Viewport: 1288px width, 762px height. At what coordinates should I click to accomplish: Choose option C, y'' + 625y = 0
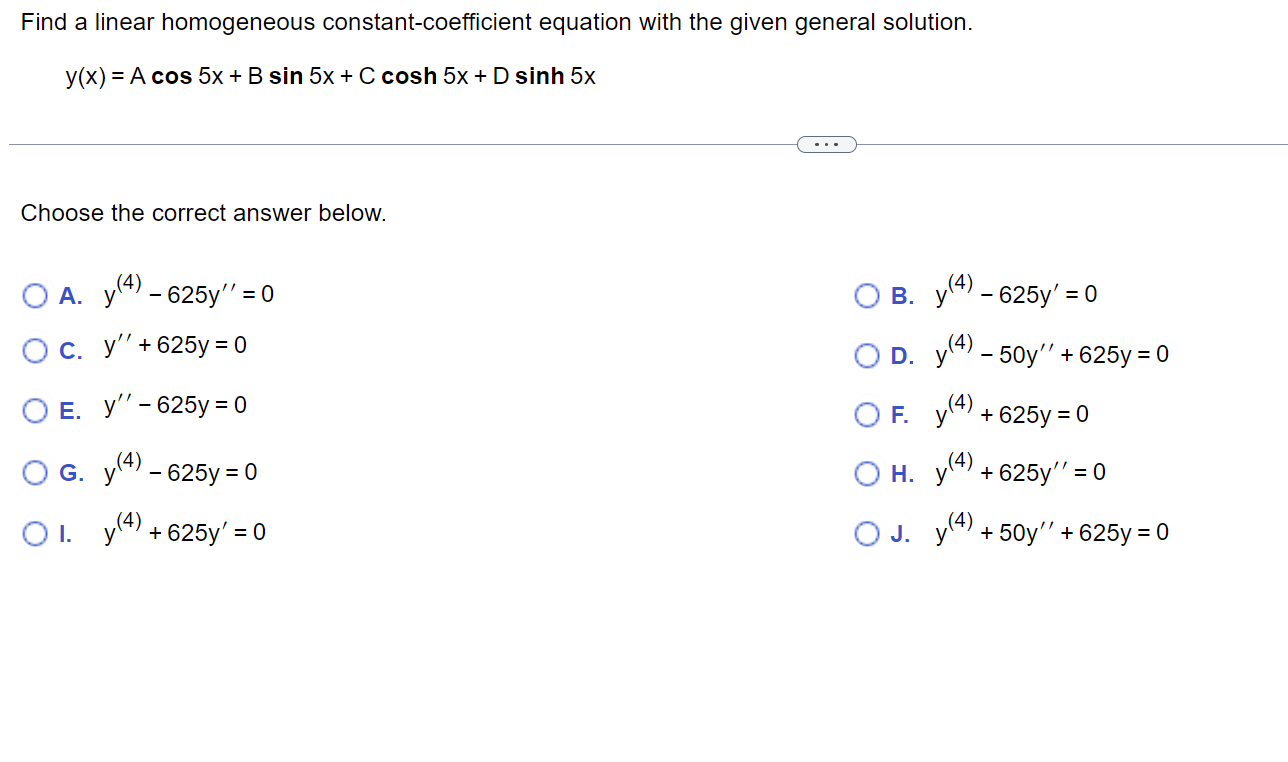point(35,350)
